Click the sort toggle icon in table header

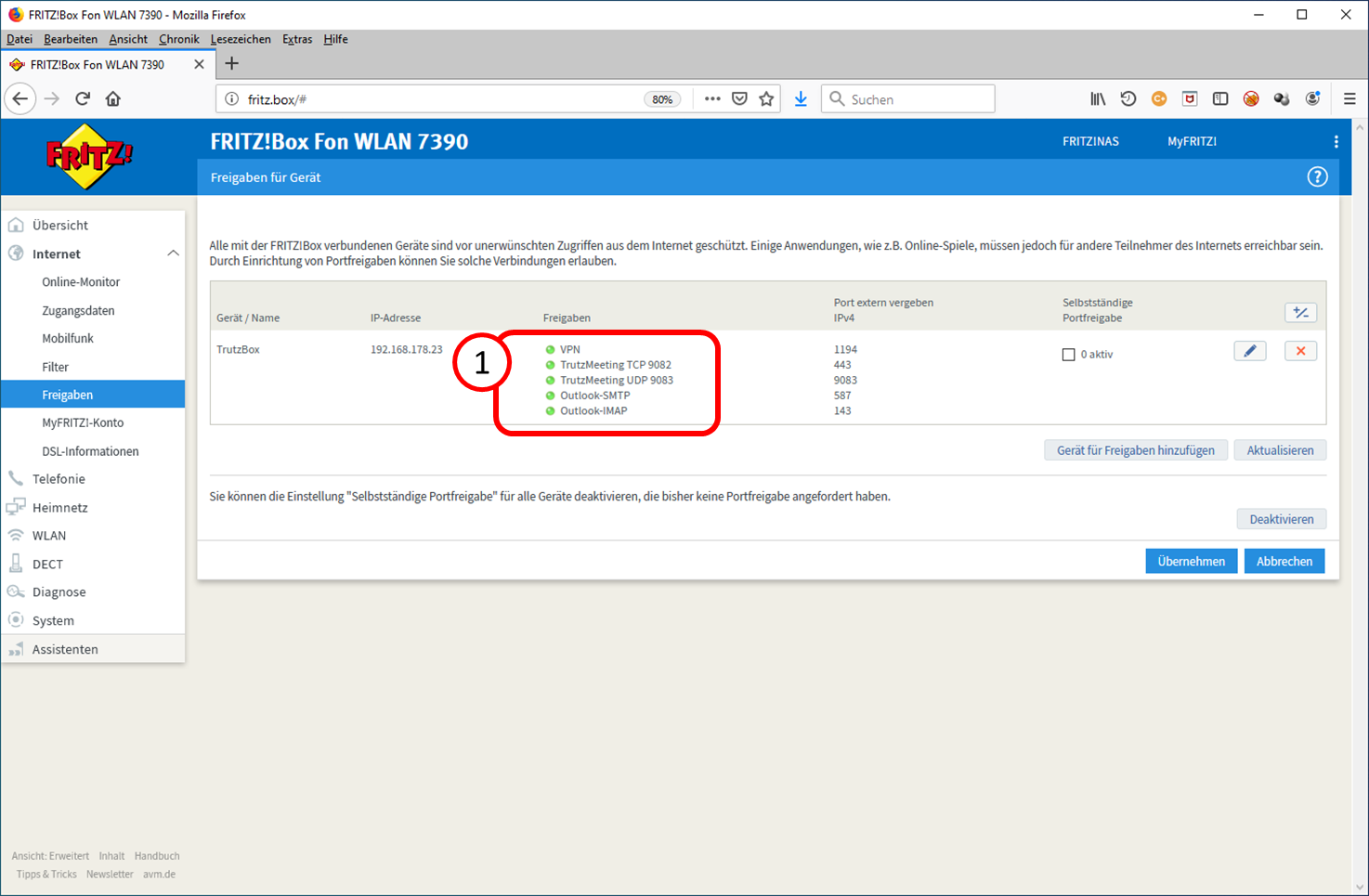tap(1300, 313)
